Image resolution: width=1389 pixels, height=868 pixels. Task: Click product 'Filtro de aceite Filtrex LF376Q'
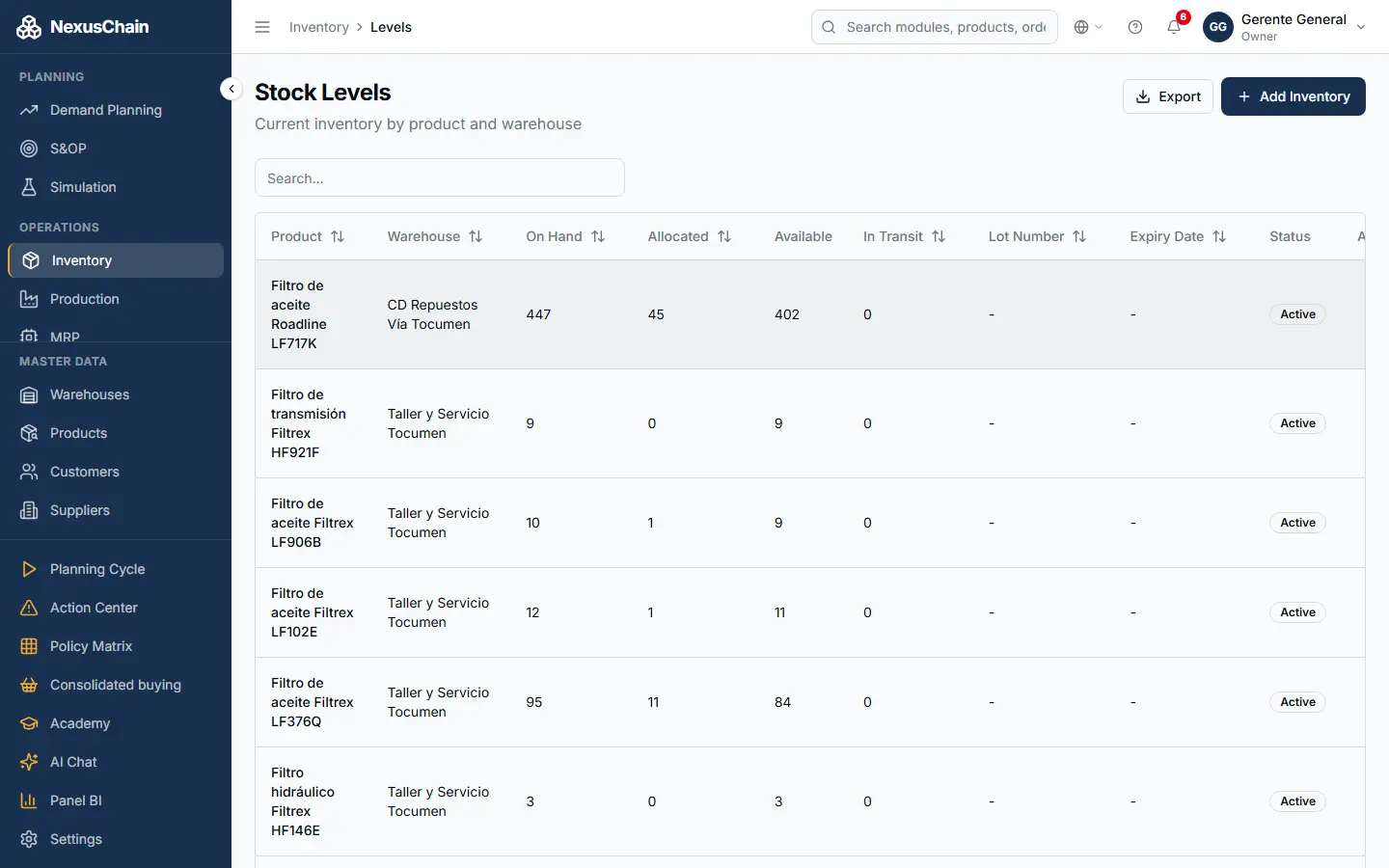[x=313, y=702]
